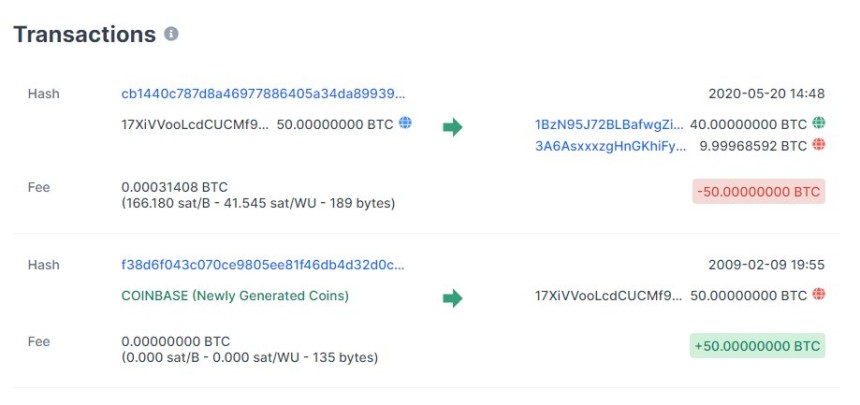Click red globe icon beside 50.00000000 BTC output

[x=818, y=295]
